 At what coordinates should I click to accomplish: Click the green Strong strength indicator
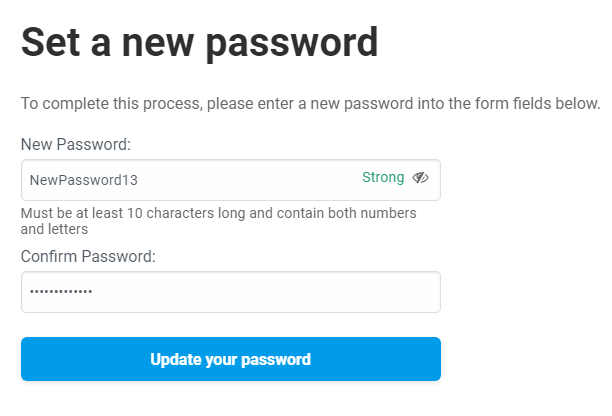click(383, 178)
